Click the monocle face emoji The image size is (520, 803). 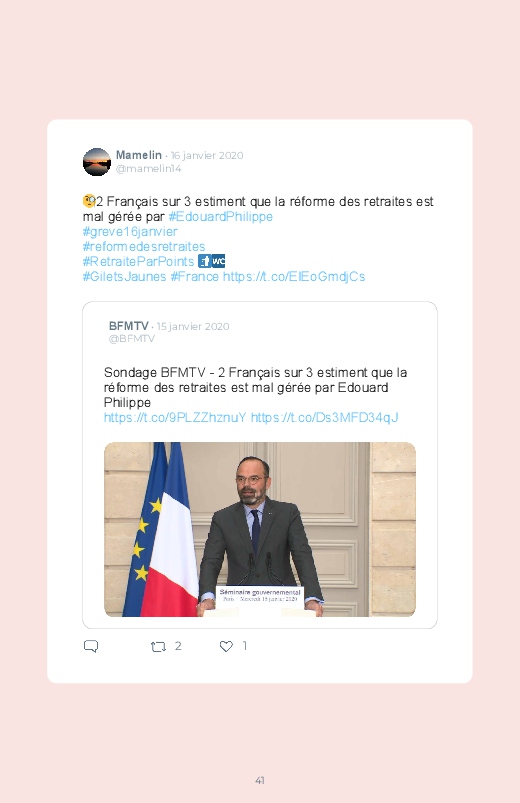pos(89,201)
